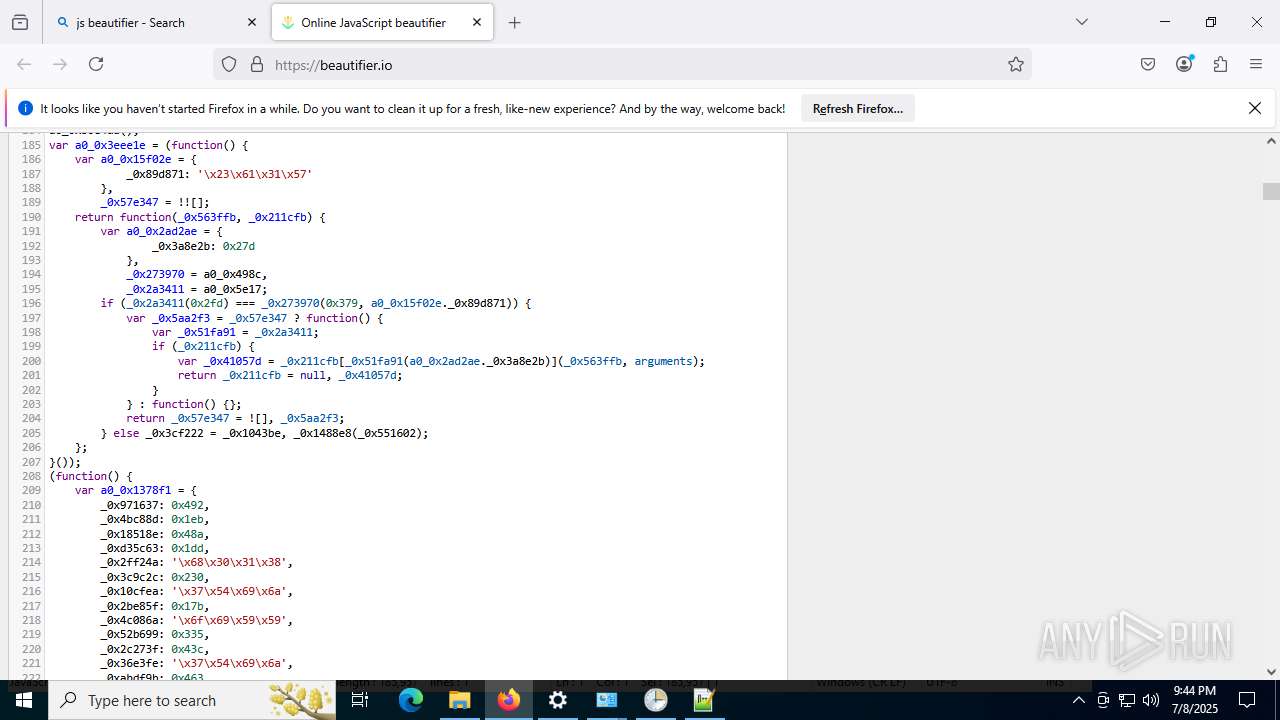Screen dimensions: 1280x720
Task: Click the page scrollbar up arrow
Action: click(1271, 141)
